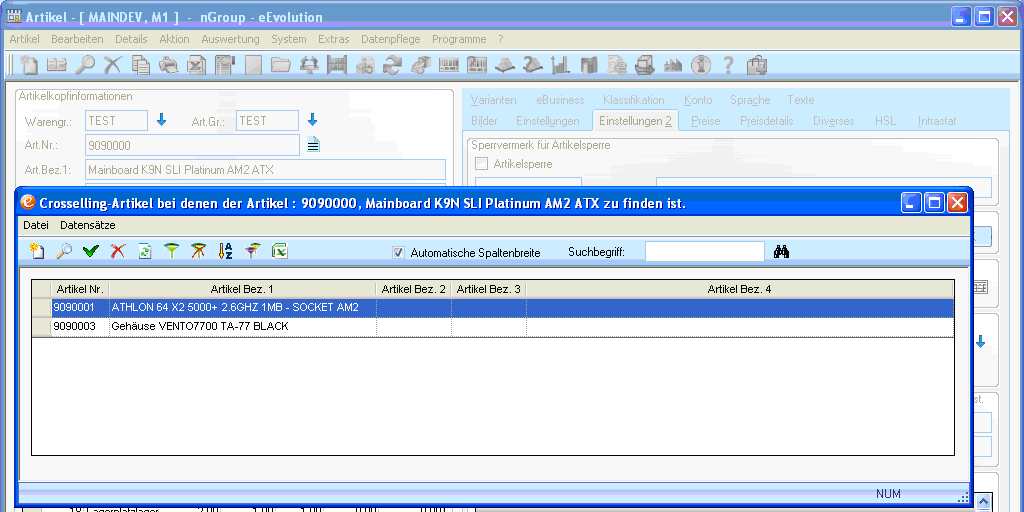Open the Datei menu in dialog
The image size is (1024, 512).
click(36, 226)
